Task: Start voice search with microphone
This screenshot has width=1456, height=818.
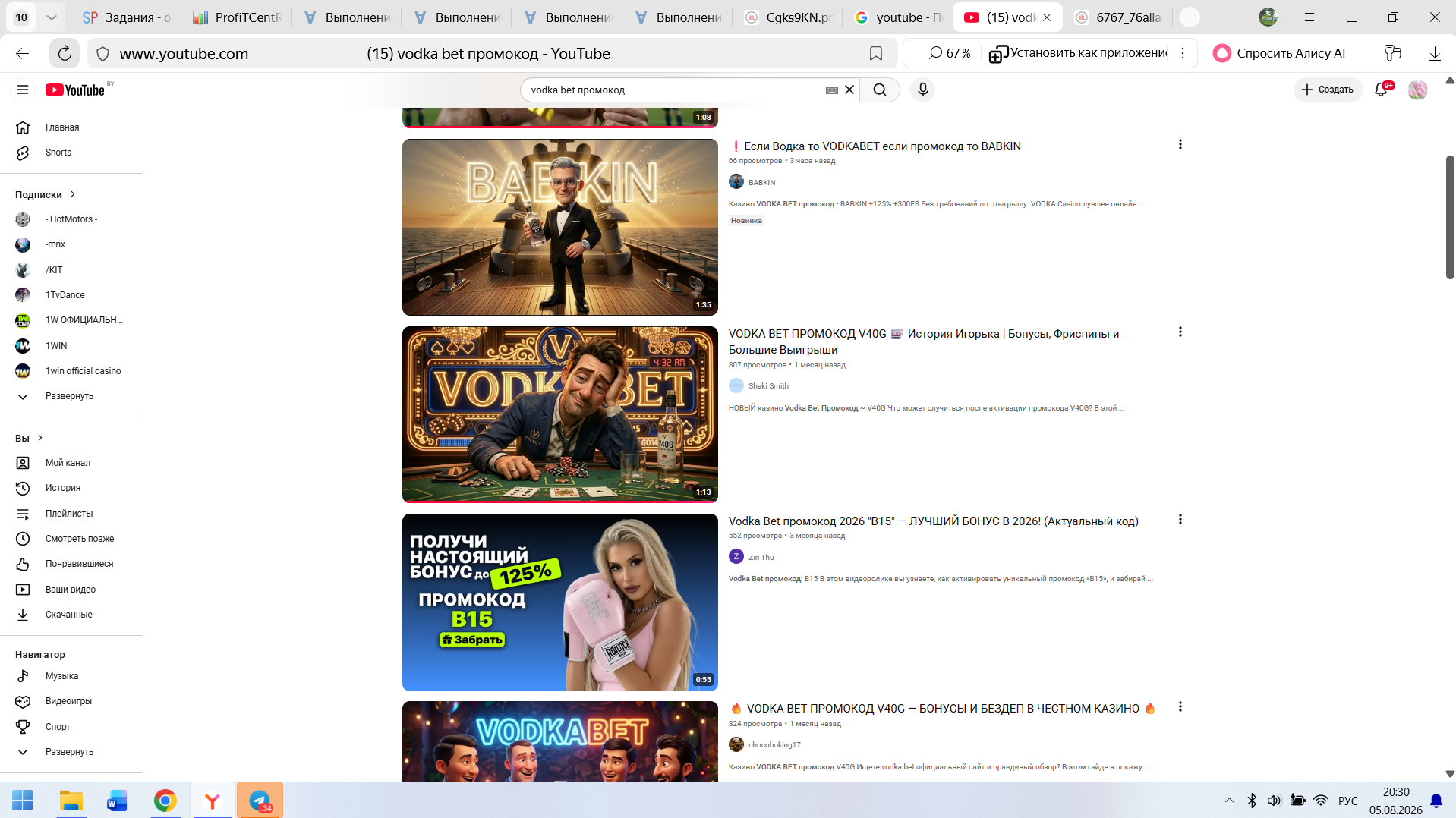Action: click(x=922, y=90)
